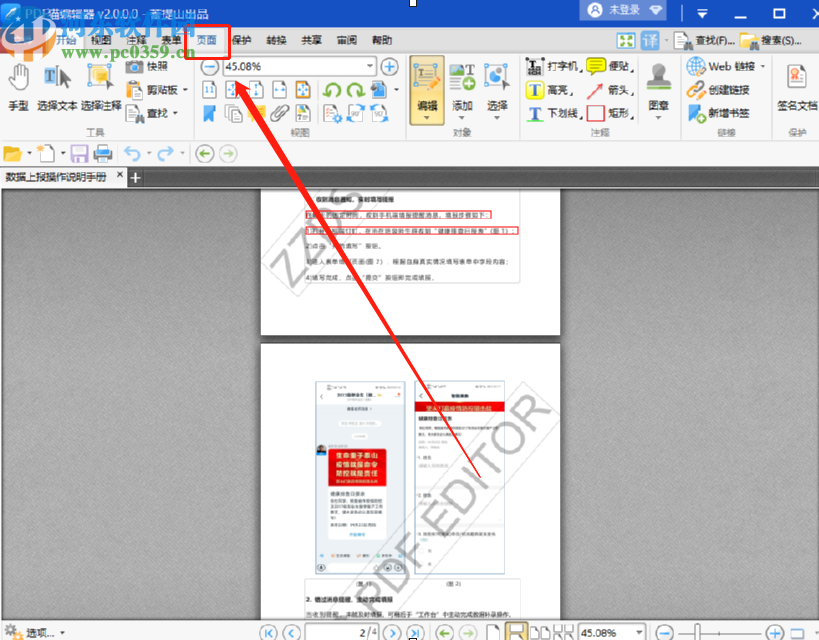
Task: Open the status bar zoom dropdown
Action: coord(639,633)
